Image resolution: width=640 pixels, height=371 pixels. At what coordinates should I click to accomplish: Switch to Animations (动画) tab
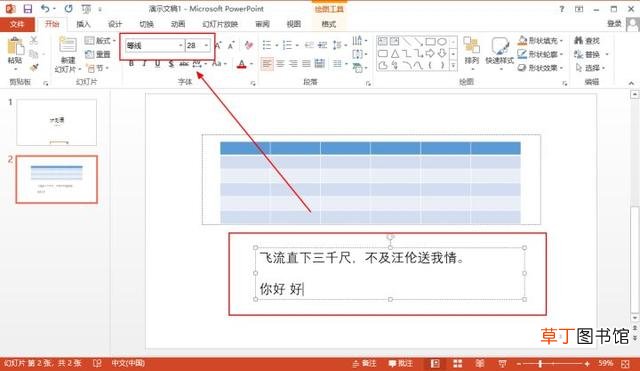[x=178, y=24]
